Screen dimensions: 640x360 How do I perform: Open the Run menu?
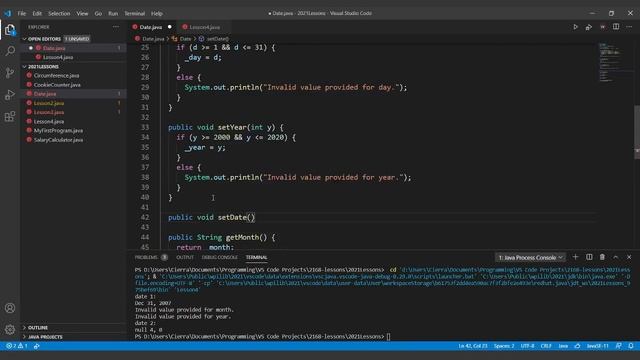[x=113, y=13]
